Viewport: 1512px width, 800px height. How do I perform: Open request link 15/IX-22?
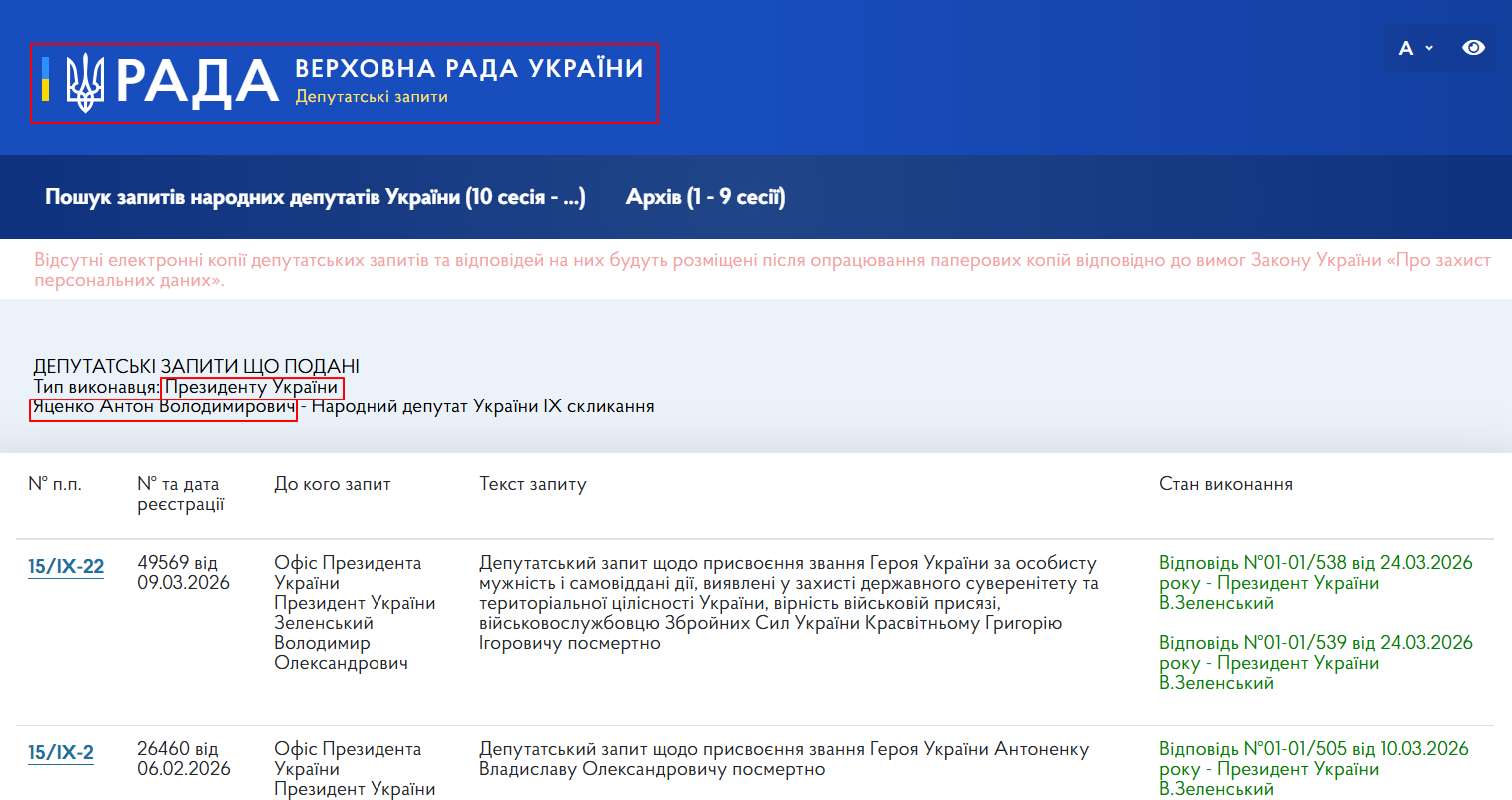click(66, 567)
